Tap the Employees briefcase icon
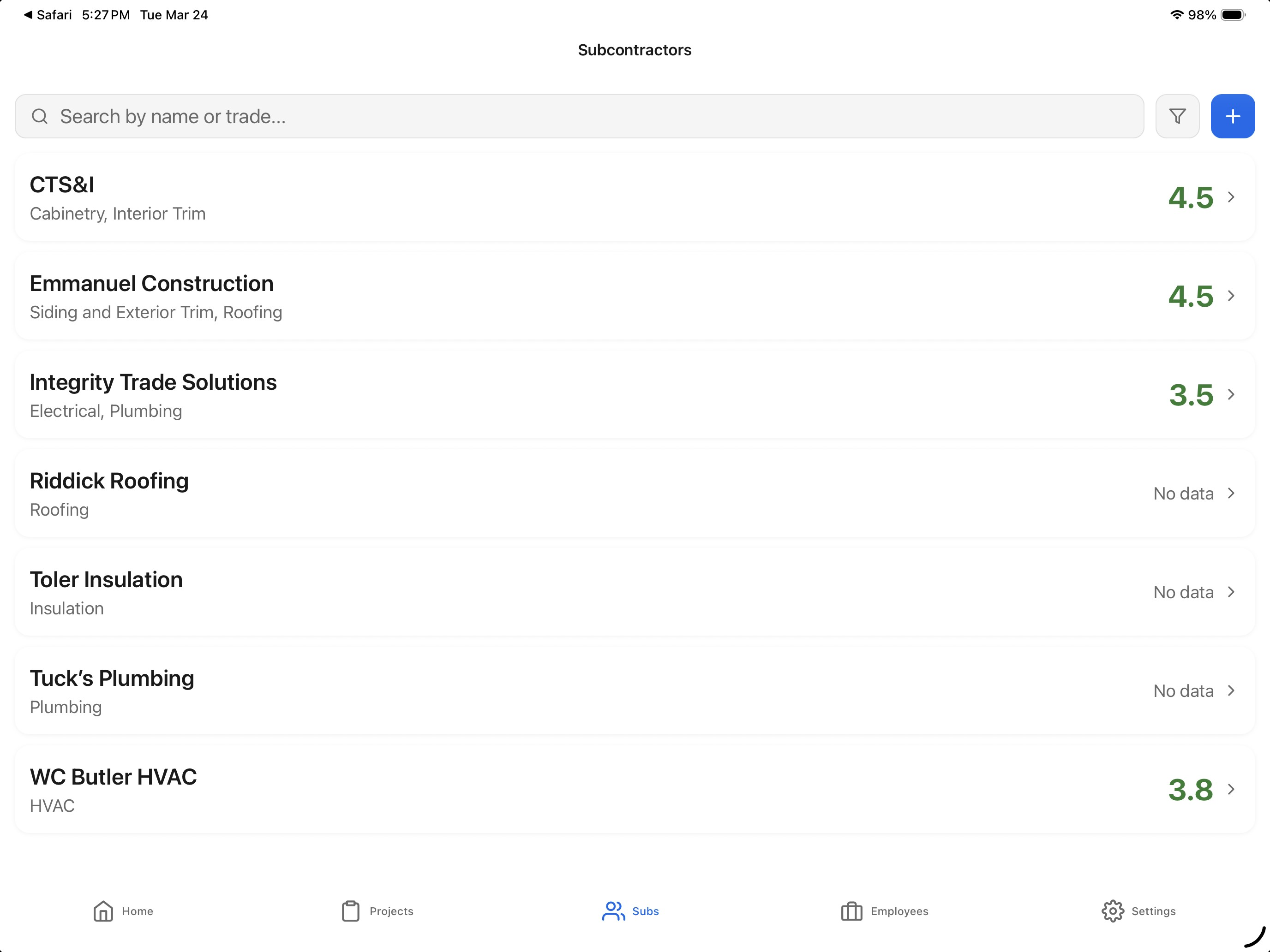This screenshot has height=952, width=1270. click(851, 910)
